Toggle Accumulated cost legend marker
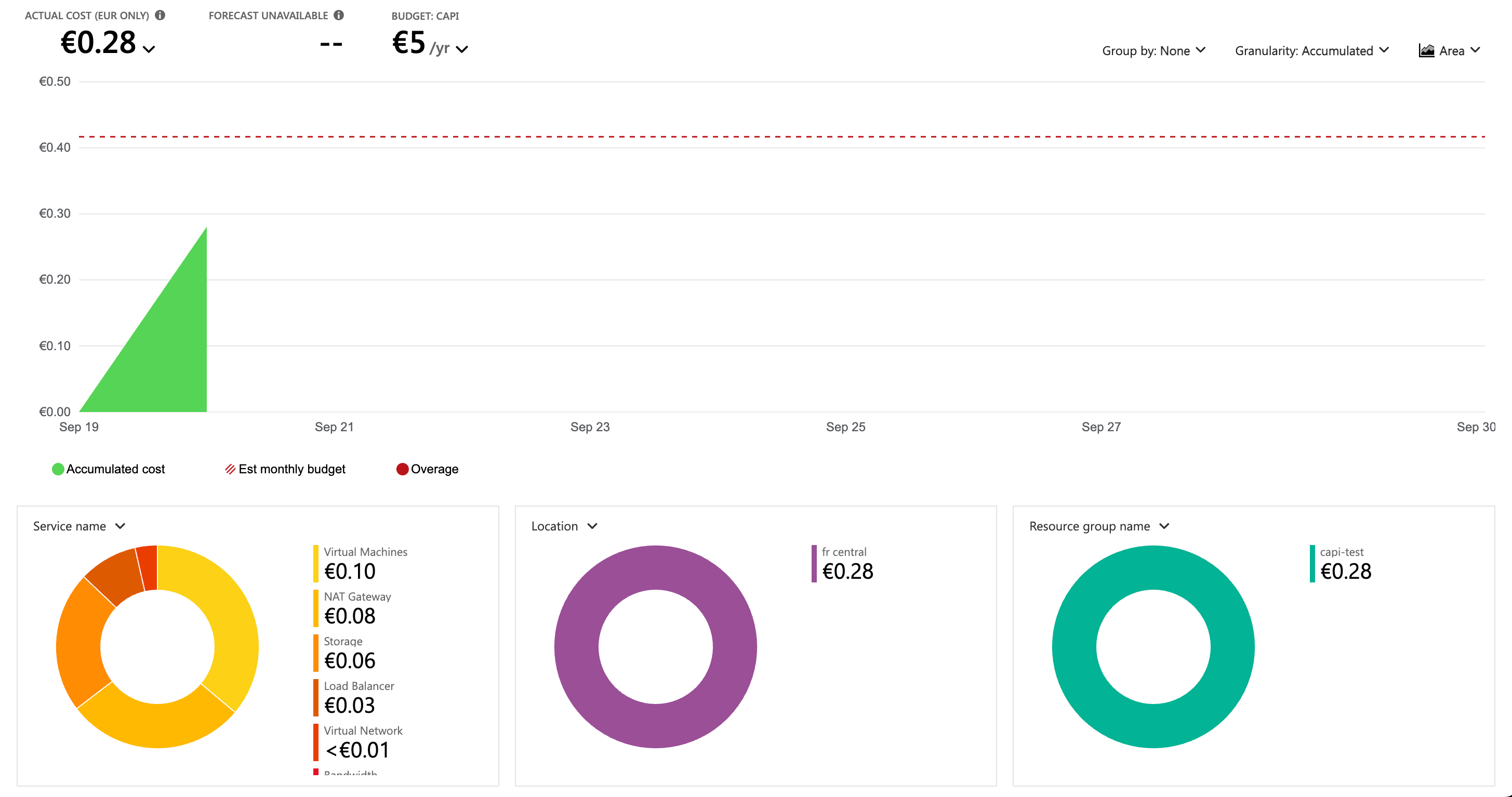The height and width of the screenshot is (797, 1512). pos(58,469)
